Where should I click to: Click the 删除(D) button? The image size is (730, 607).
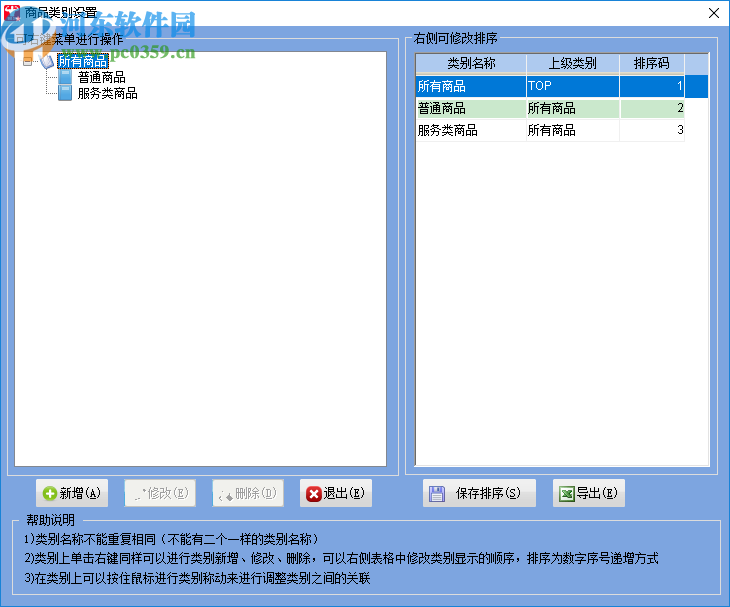pyautogui.click(x=248, y=493)
